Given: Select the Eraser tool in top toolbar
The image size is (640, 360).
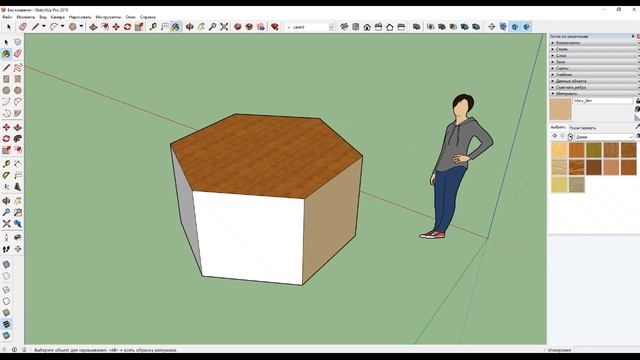Looking at the screenshot, I should pyautogui.click(x=23, y=27).
